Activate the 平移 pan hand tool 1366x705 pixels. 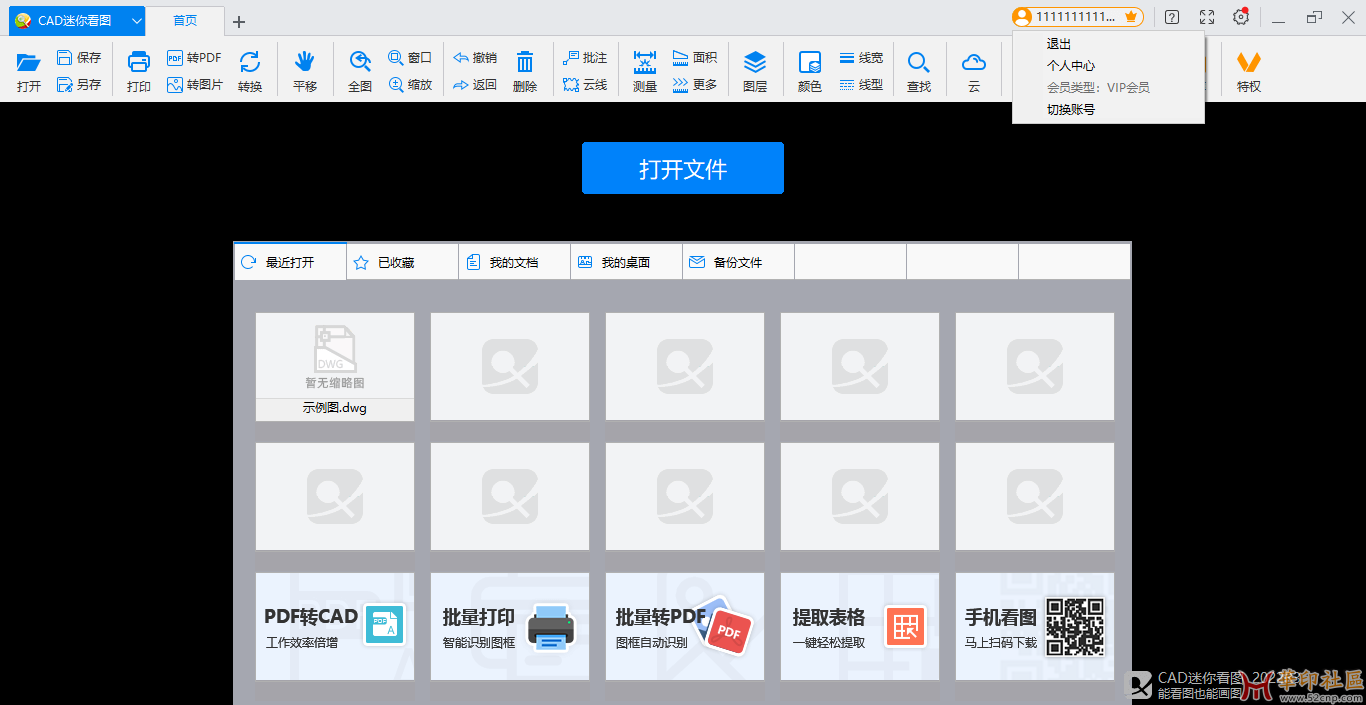click(305, 72)
